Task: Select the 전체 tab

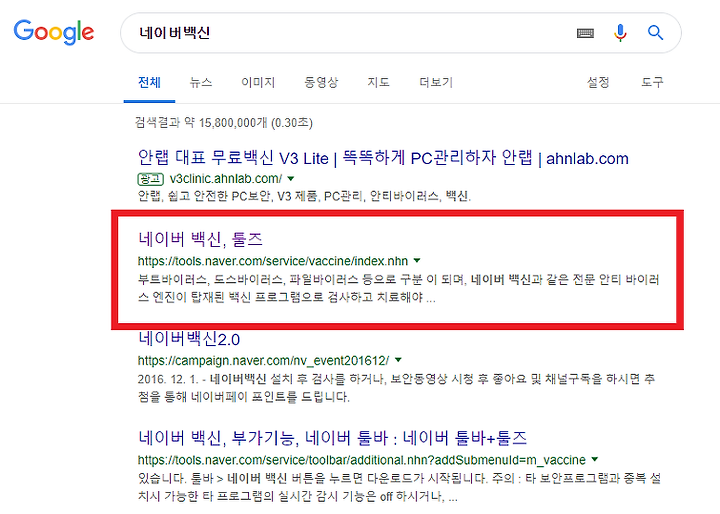Action: pyautogui.click(x=149, y=82)
